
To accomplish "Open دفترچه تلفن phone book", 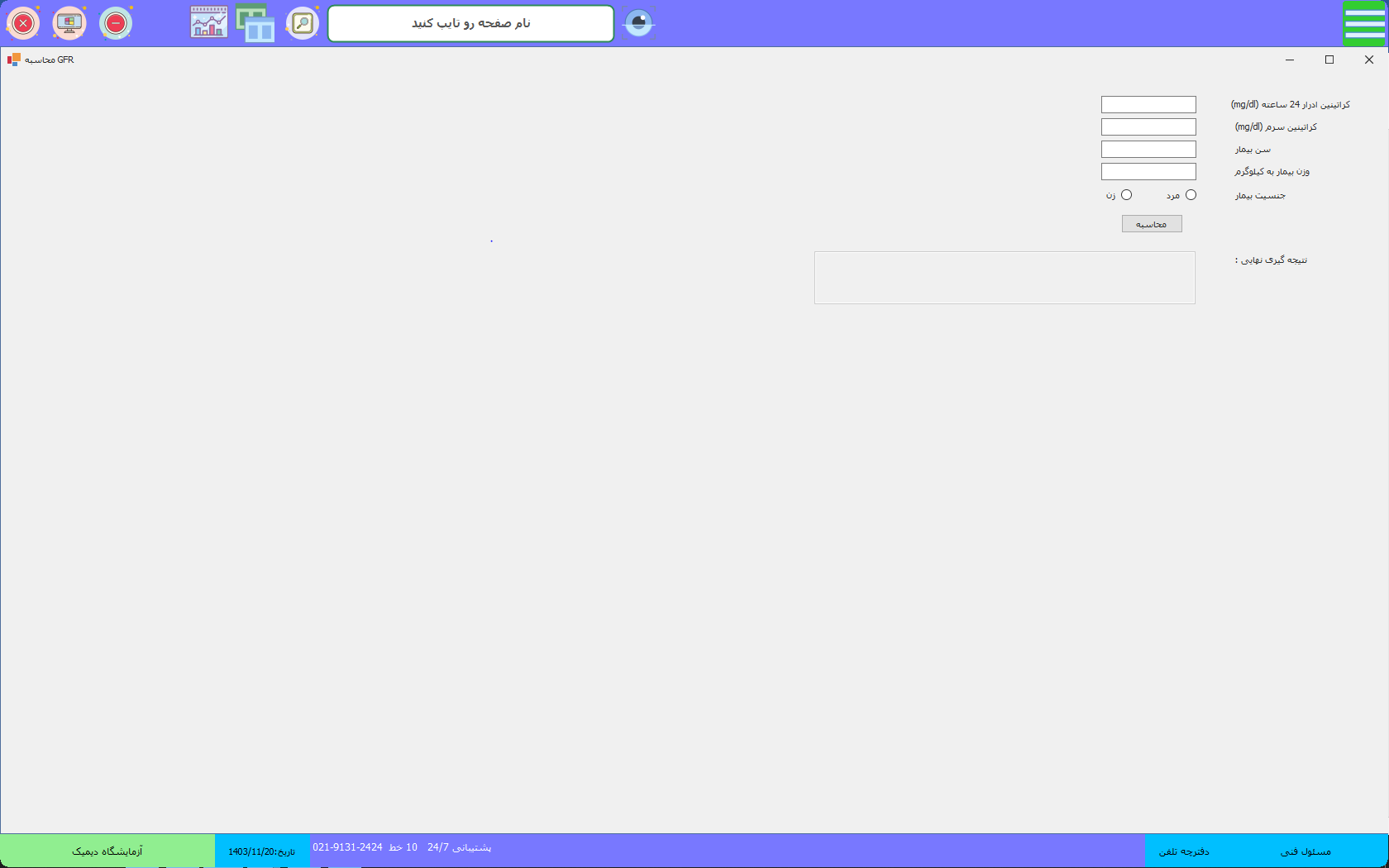I will 1184,851.
